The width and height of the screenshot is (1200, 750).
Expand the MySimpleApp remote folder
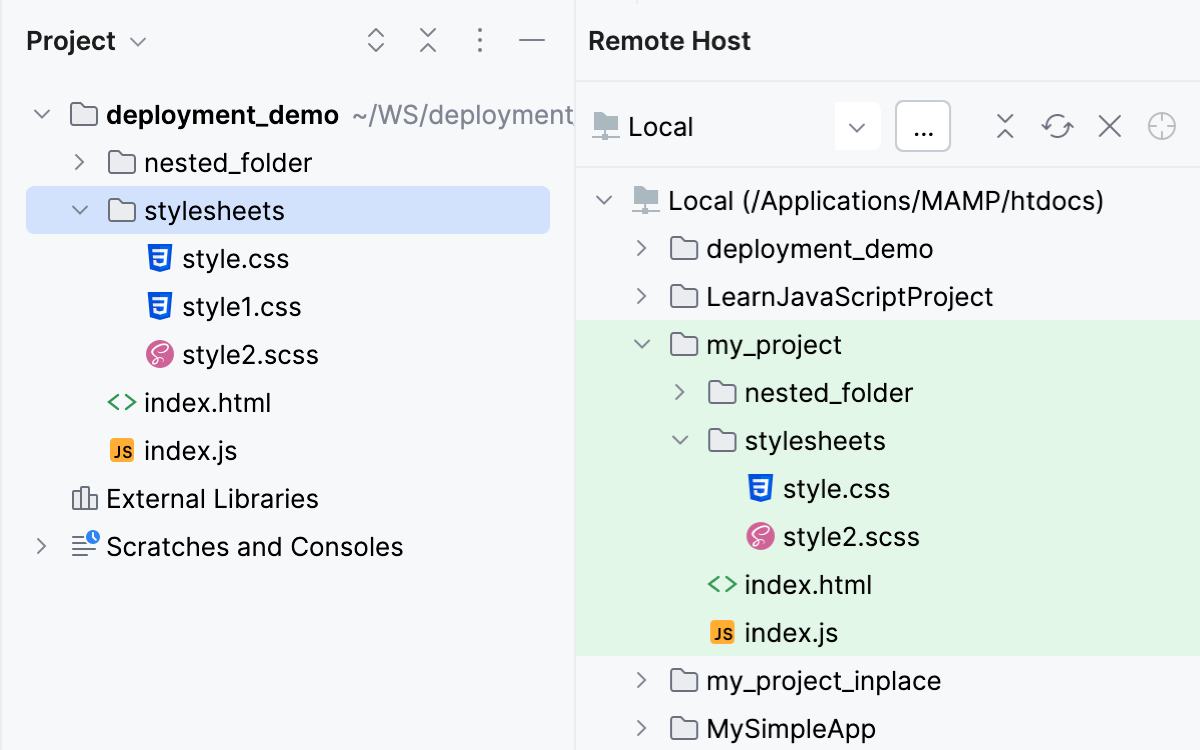642,727
